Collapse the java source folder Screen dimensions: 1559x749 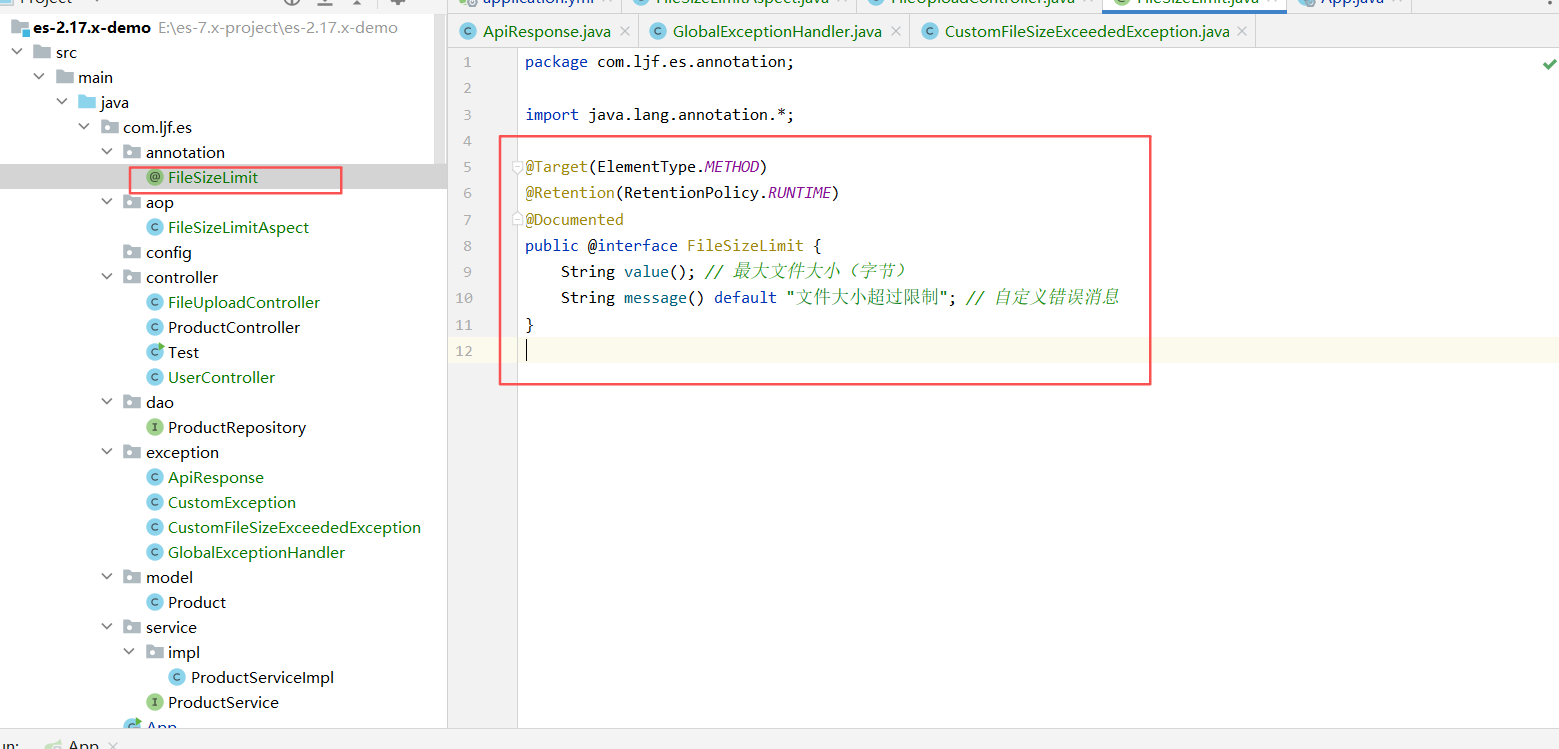(x=62, y=102)
